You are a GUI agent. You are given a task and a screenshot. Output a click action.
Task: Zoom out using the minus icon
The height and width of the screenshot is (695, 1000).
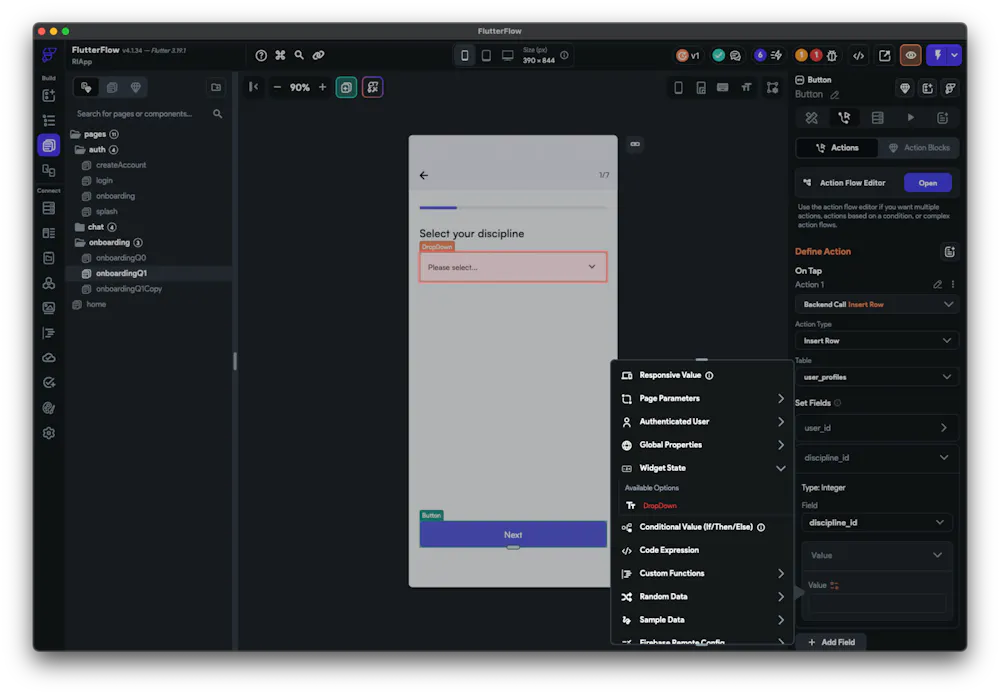click(277, 87)
